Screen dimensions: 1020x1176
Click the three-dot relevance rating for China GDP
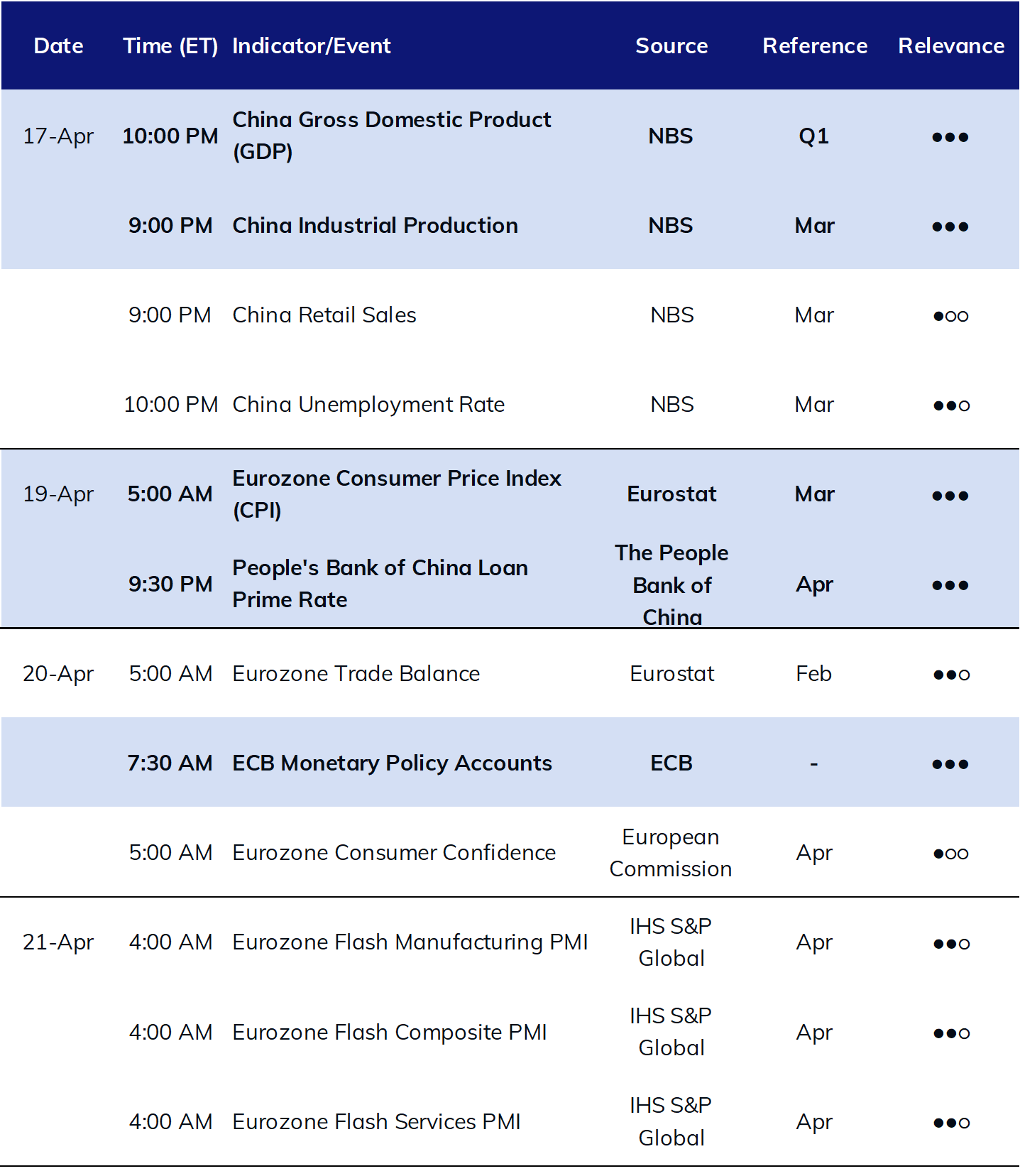pyautogui.click(x=950, y=137)
